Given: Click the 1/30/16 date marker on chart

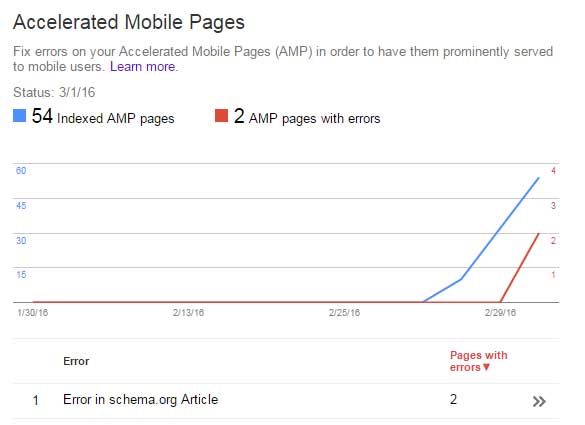Looking at the screenshot, I should point(33,312).
